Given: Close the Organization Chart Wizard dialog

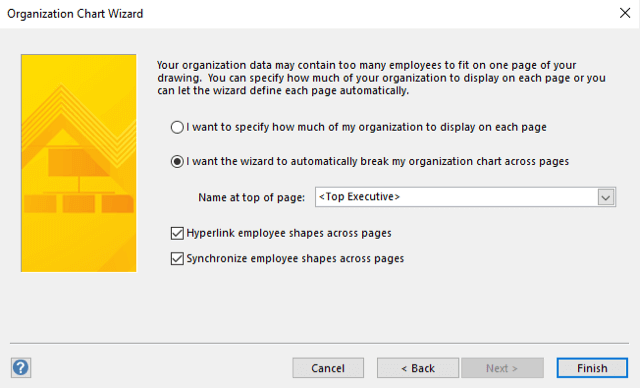Looking at the screenshot, I should 625,13.
